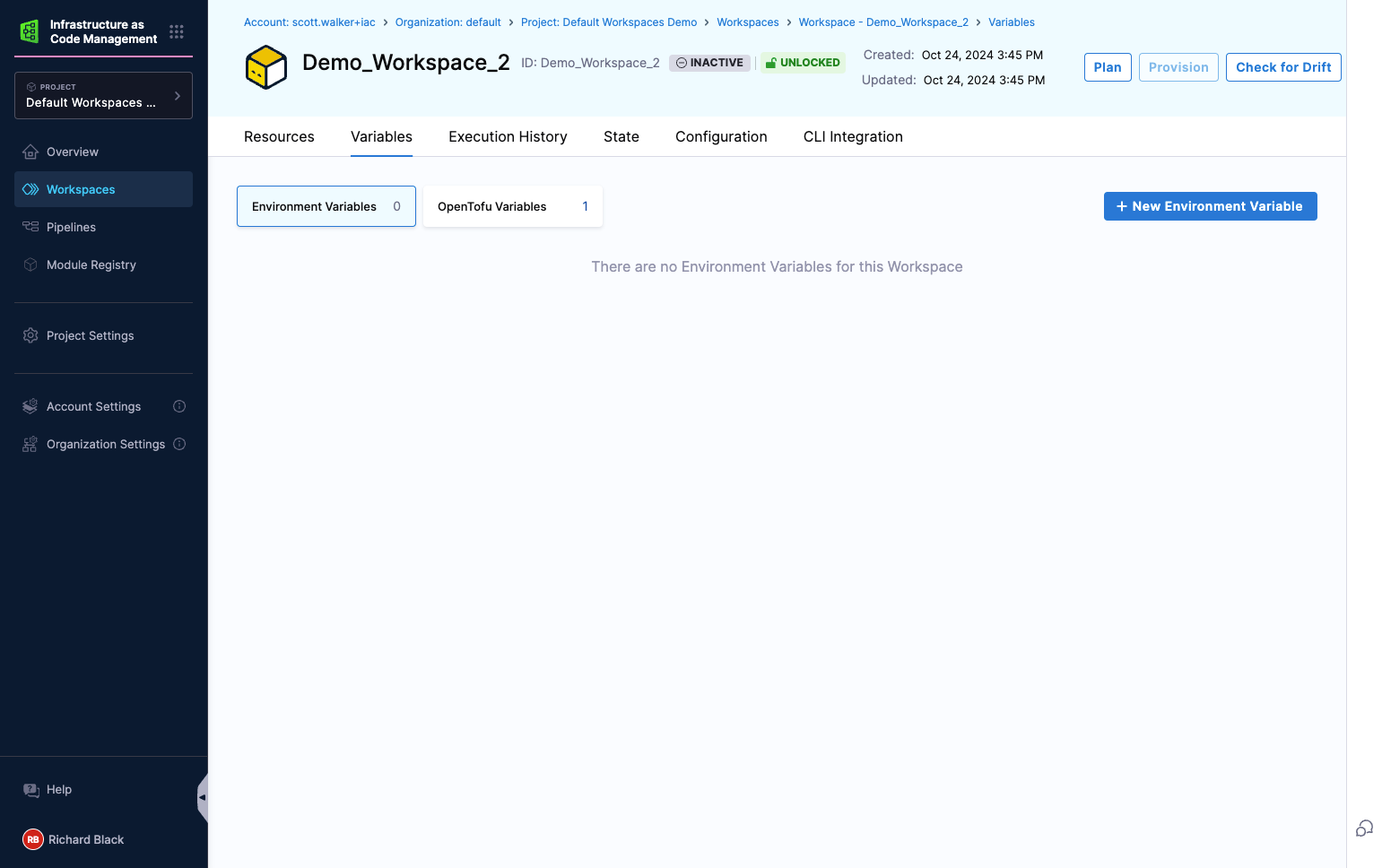Select the Variables tab
Screen dimensions: 1382x868
(381, 137)
